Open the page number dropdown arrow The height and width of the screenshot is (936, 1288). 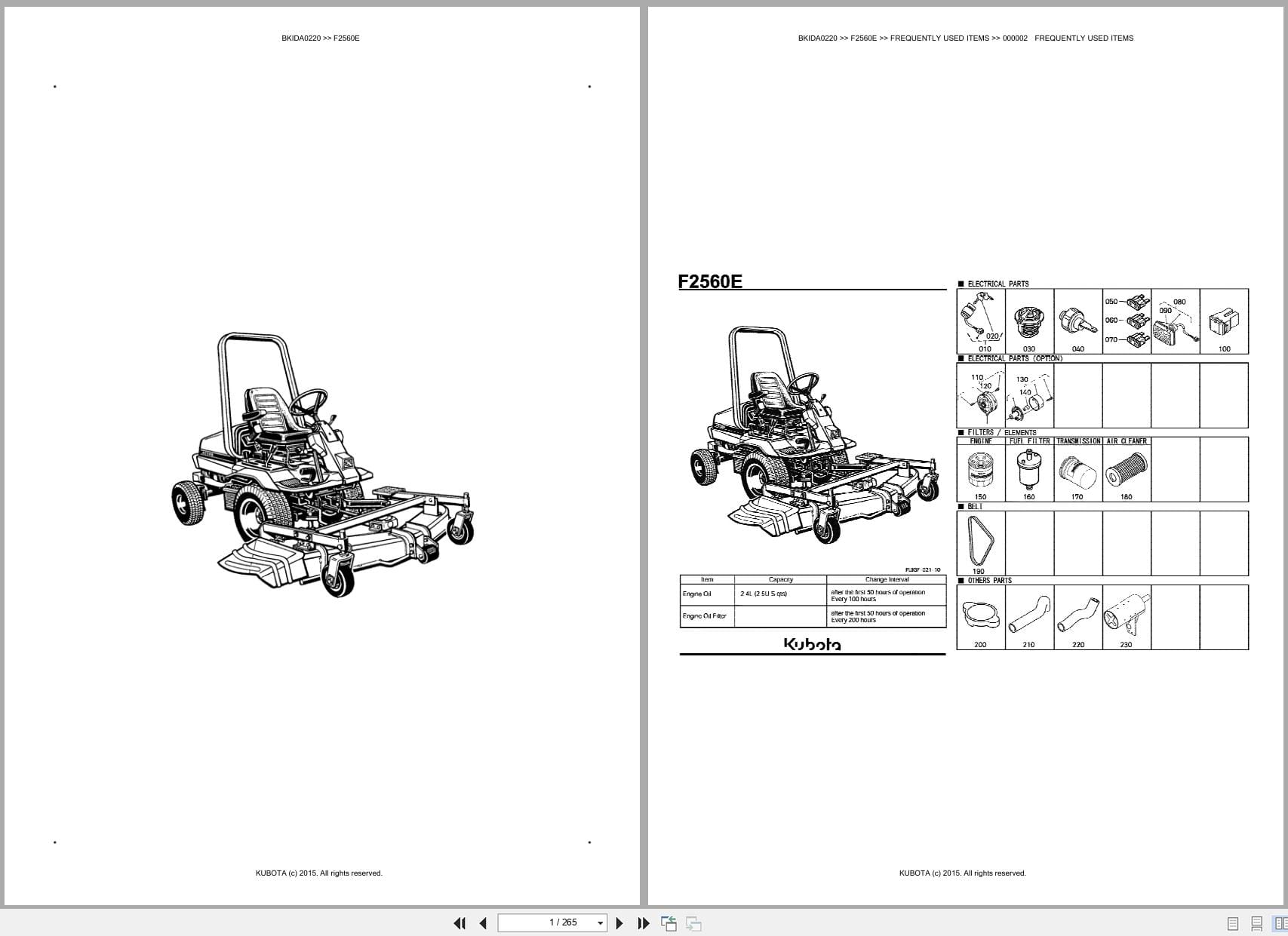tap(601, 923)
